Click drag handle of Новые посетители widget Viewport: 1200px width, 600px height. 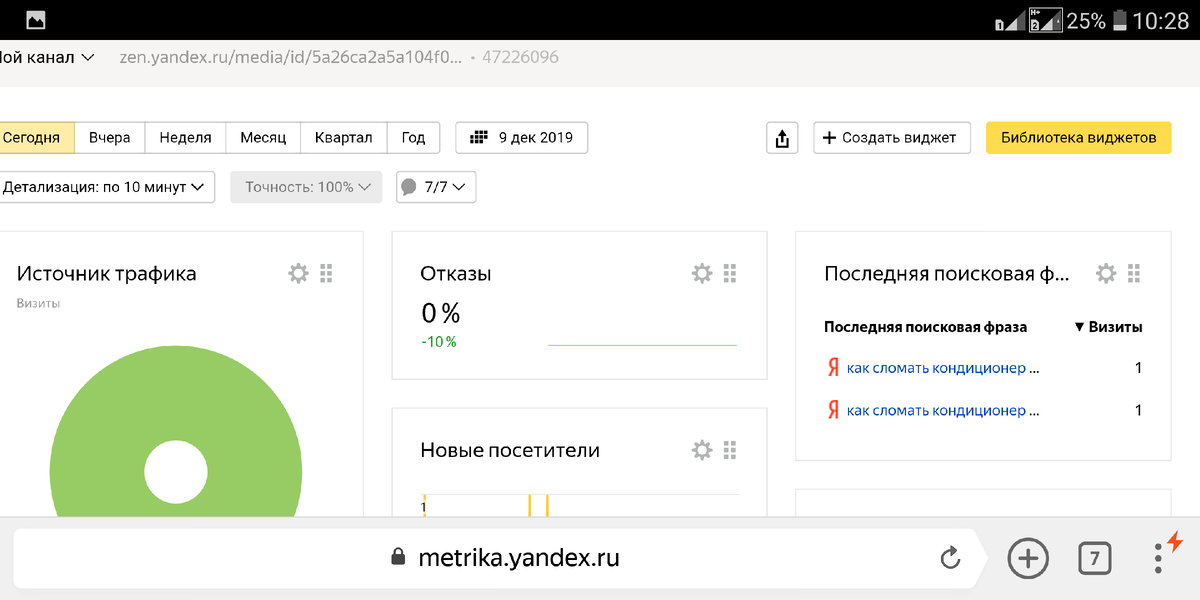click(730, 450)
